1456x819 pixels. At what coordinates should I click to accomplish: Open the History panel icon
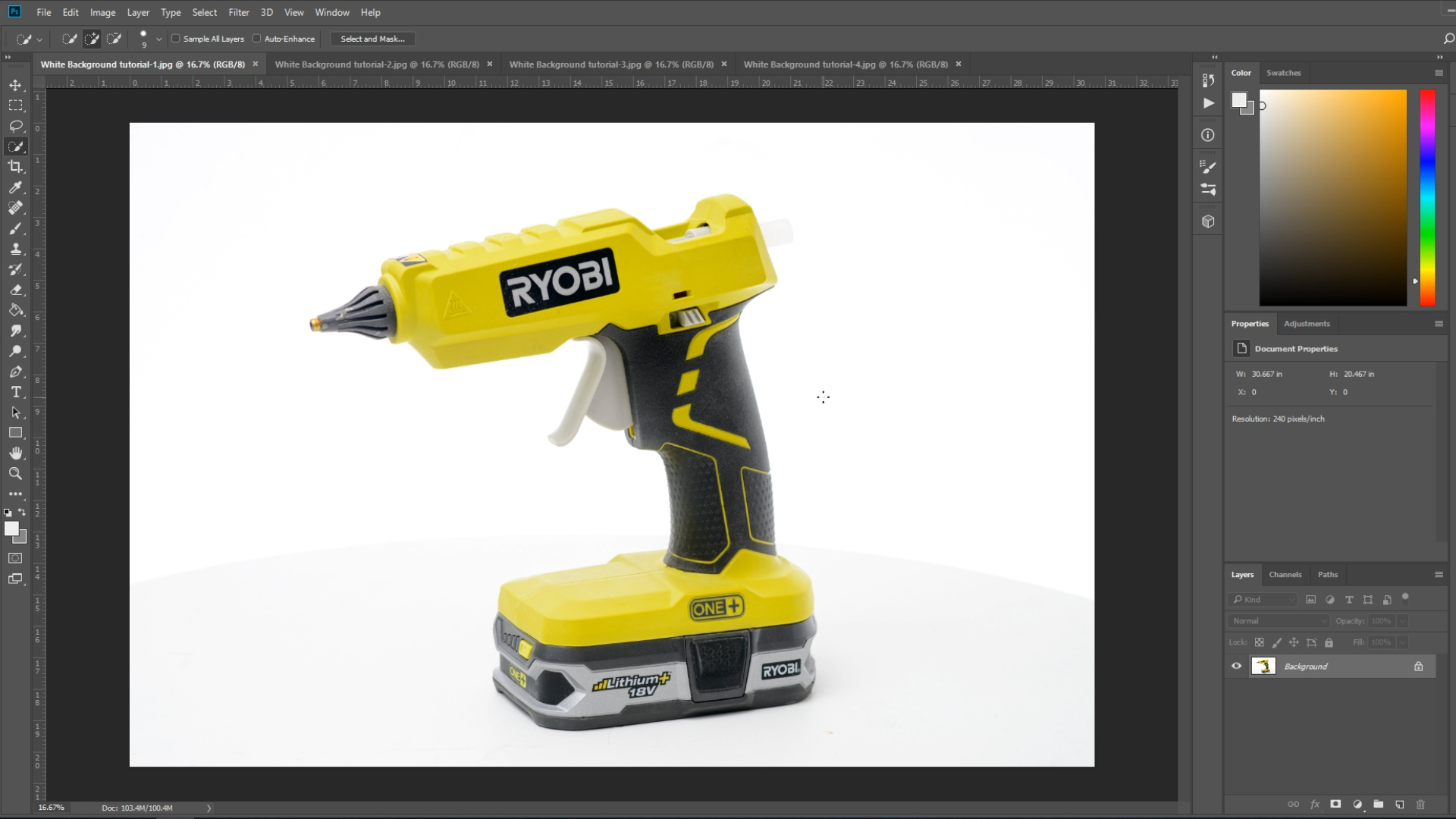[x=1208, y=80]
